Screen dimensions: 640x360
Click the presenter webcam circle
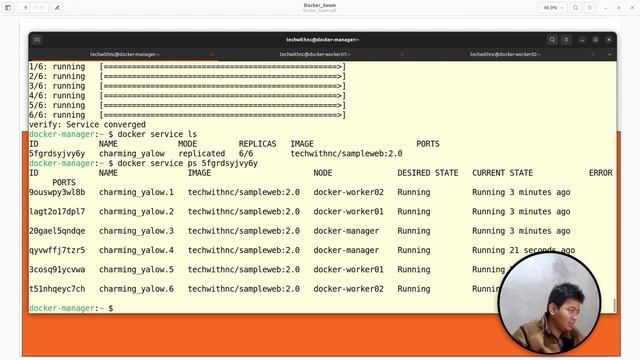[549, 302]
